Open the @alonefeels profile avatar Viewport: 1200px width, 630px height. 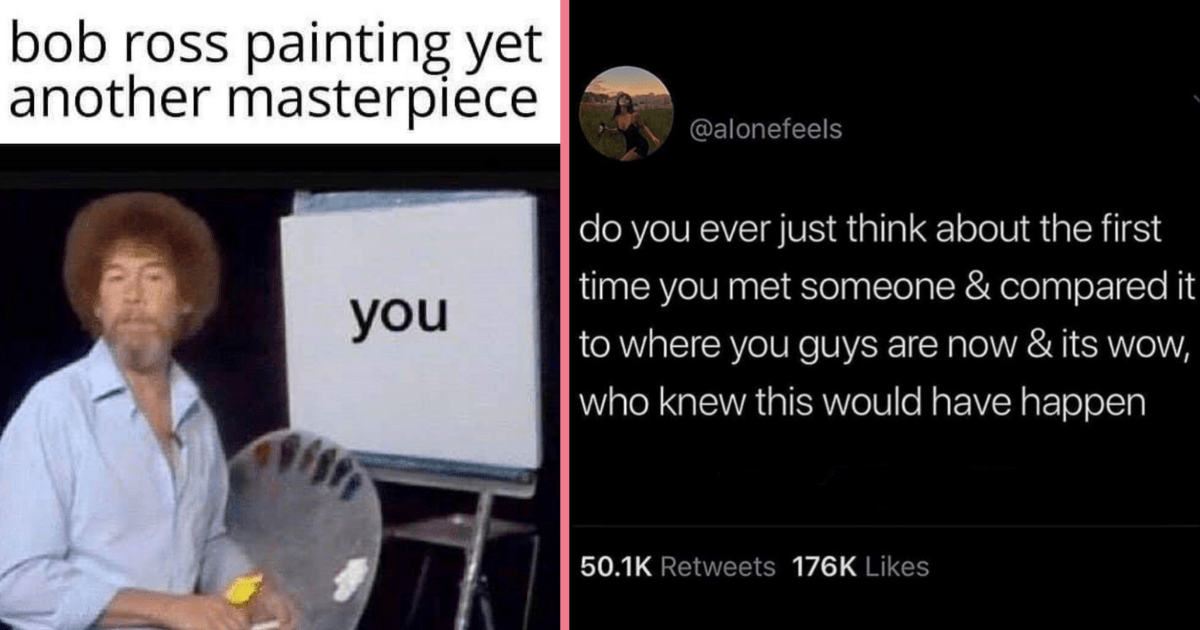[x=628, y=113]
